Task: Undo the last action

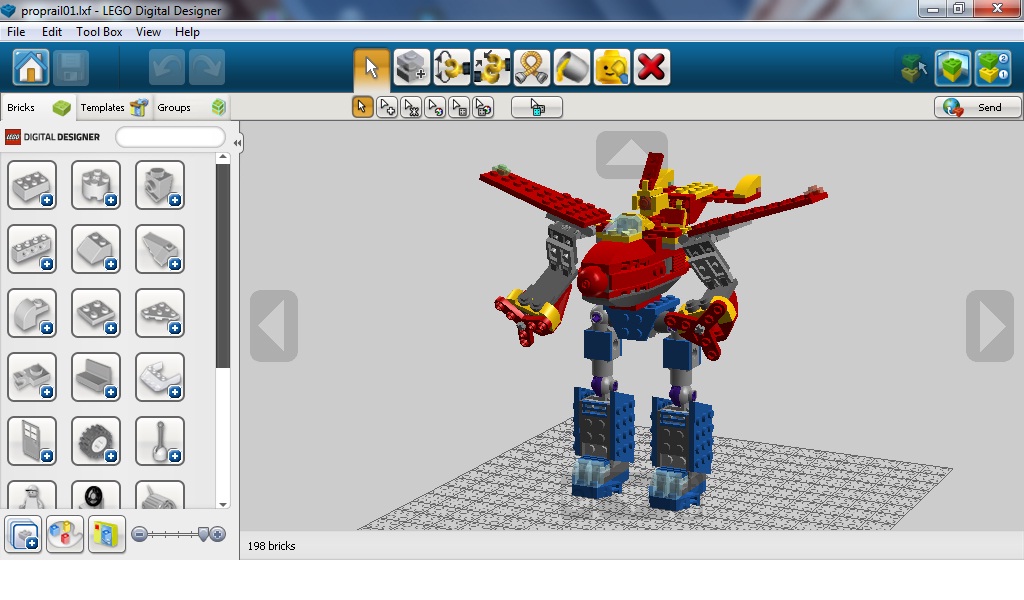Action: [167, 67]
